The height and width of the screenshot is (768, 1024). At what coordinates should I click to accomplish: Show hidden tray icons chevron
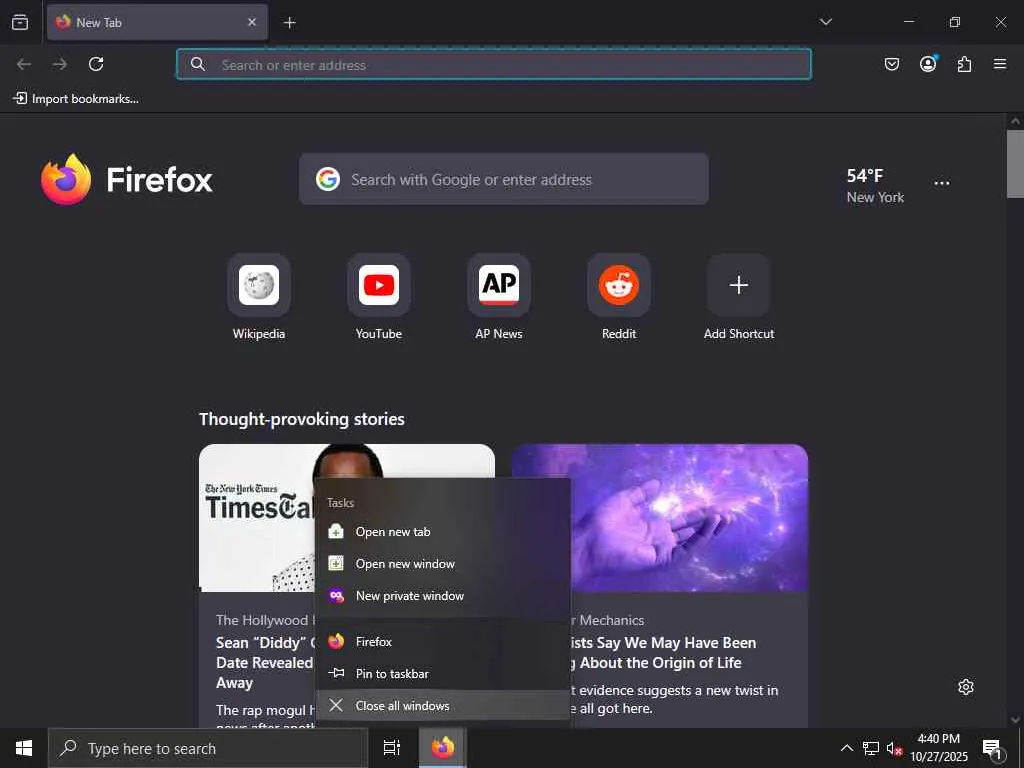(x=846, y=748)
